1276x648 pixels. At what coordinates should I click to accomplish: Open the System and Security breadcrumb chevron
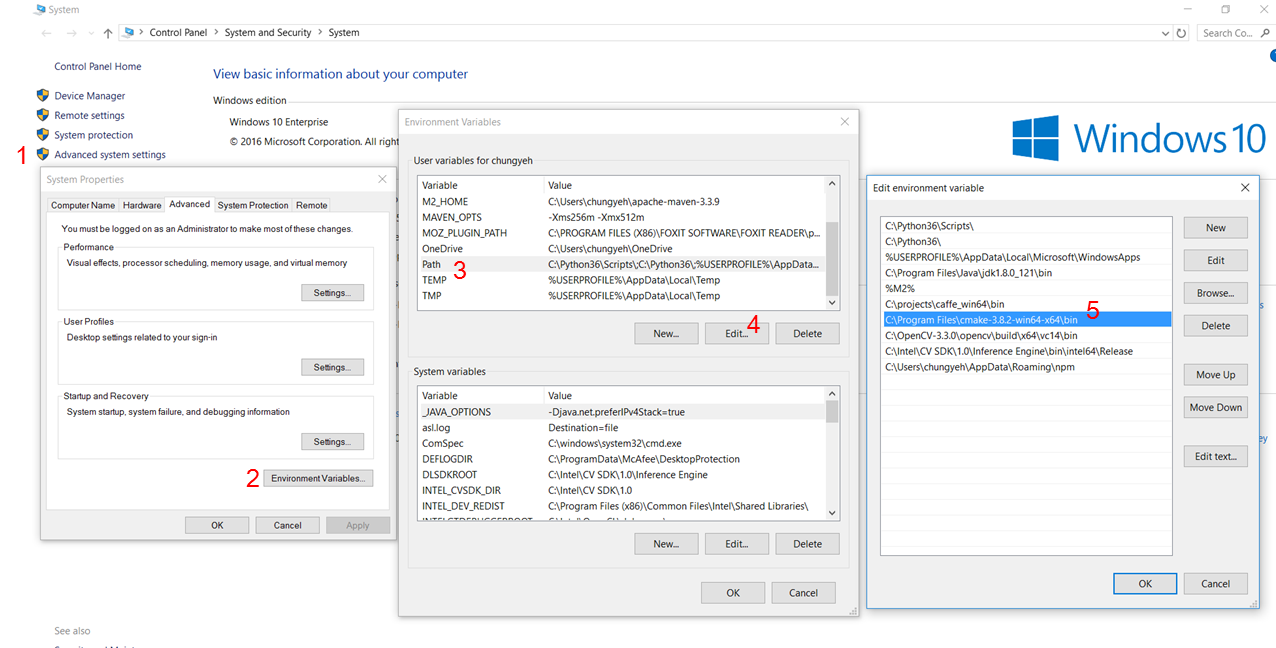click(x=320, y=33)
